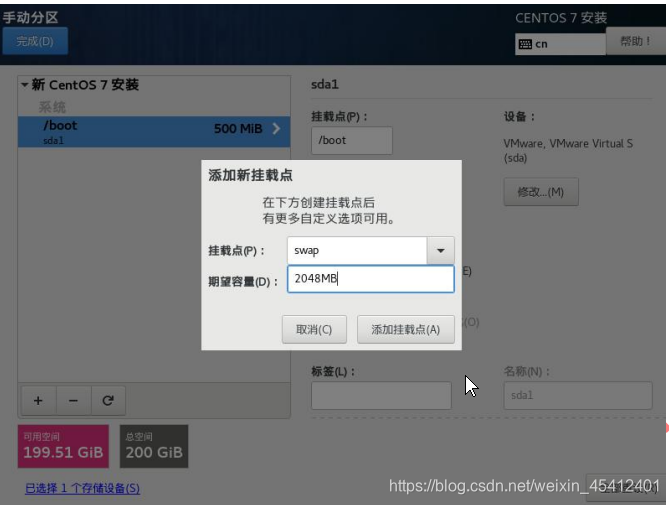
Task: Click the Done (完成) button
Action: click(x=35, y=41)
